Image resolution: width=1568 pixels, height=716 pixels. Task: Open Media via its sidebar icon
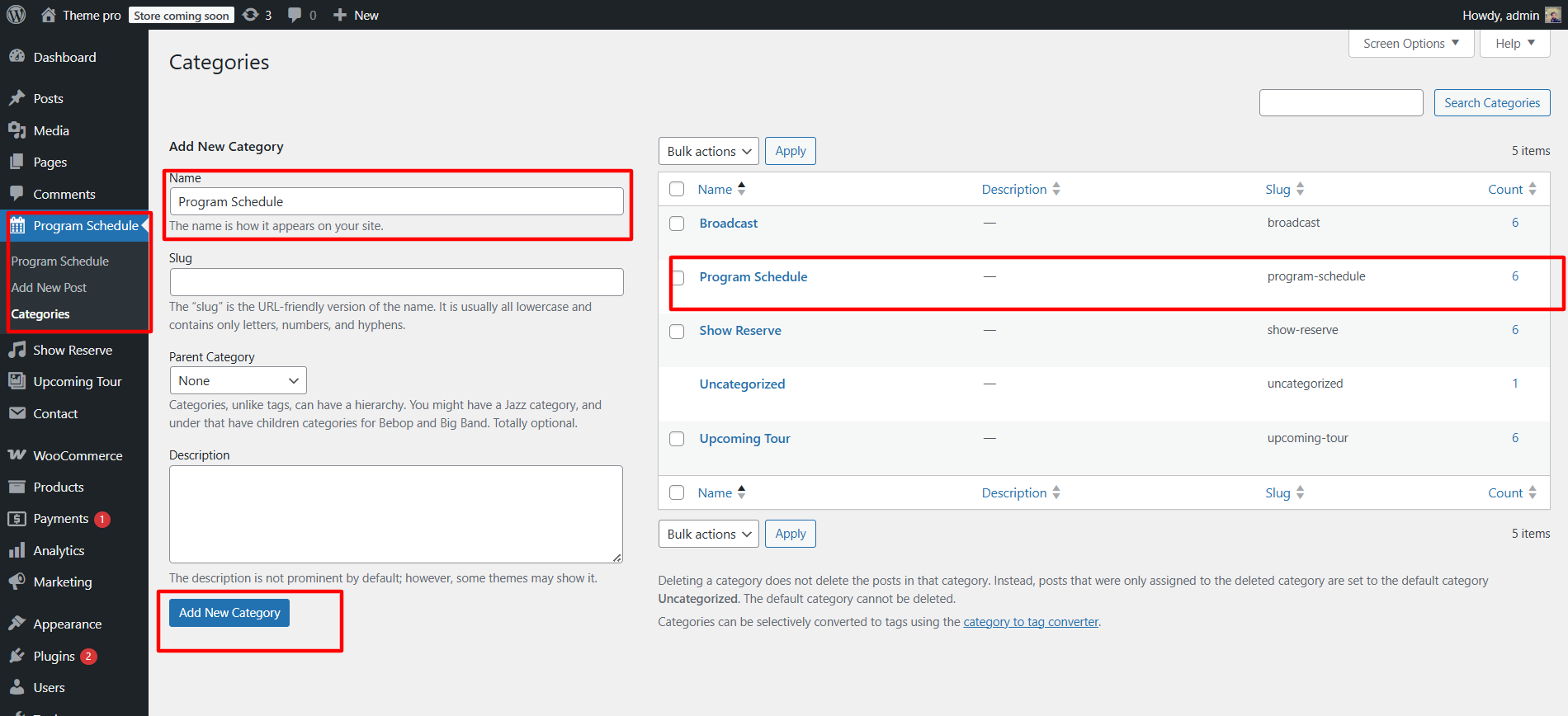pos(17,130)
